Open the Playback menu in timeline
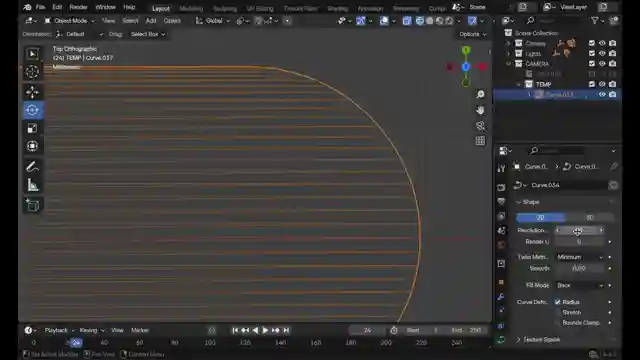Image resolution: width=640 pixels, height=360 pixels. (x=59, y=330)
